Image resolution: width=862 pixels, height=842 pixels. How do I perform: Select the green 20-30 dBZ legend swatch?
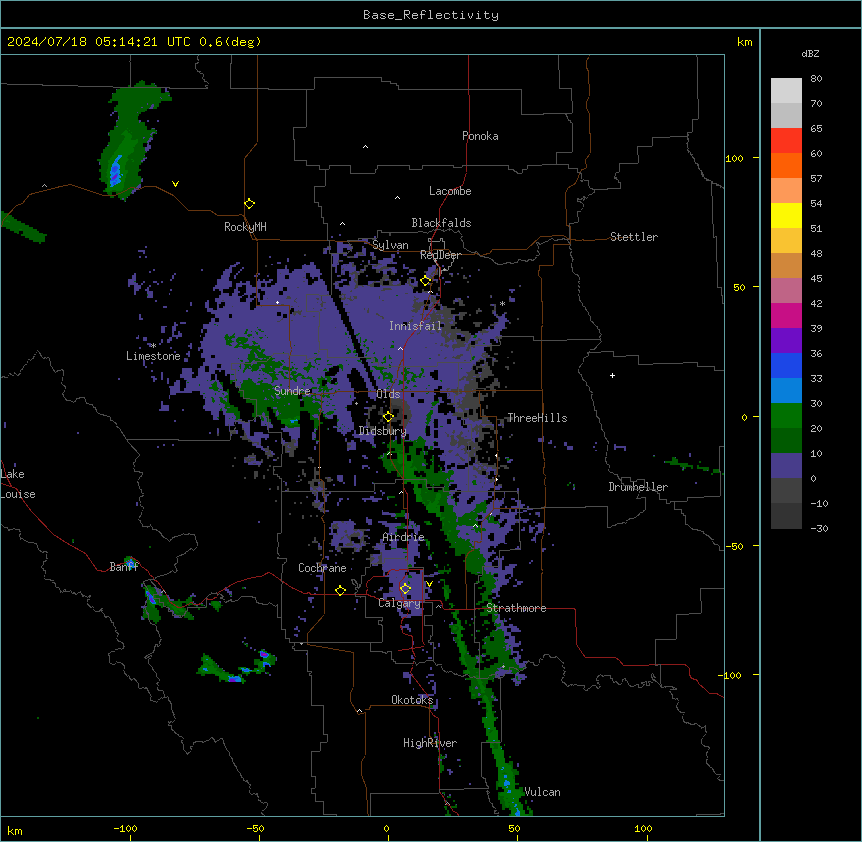[786, 416]
